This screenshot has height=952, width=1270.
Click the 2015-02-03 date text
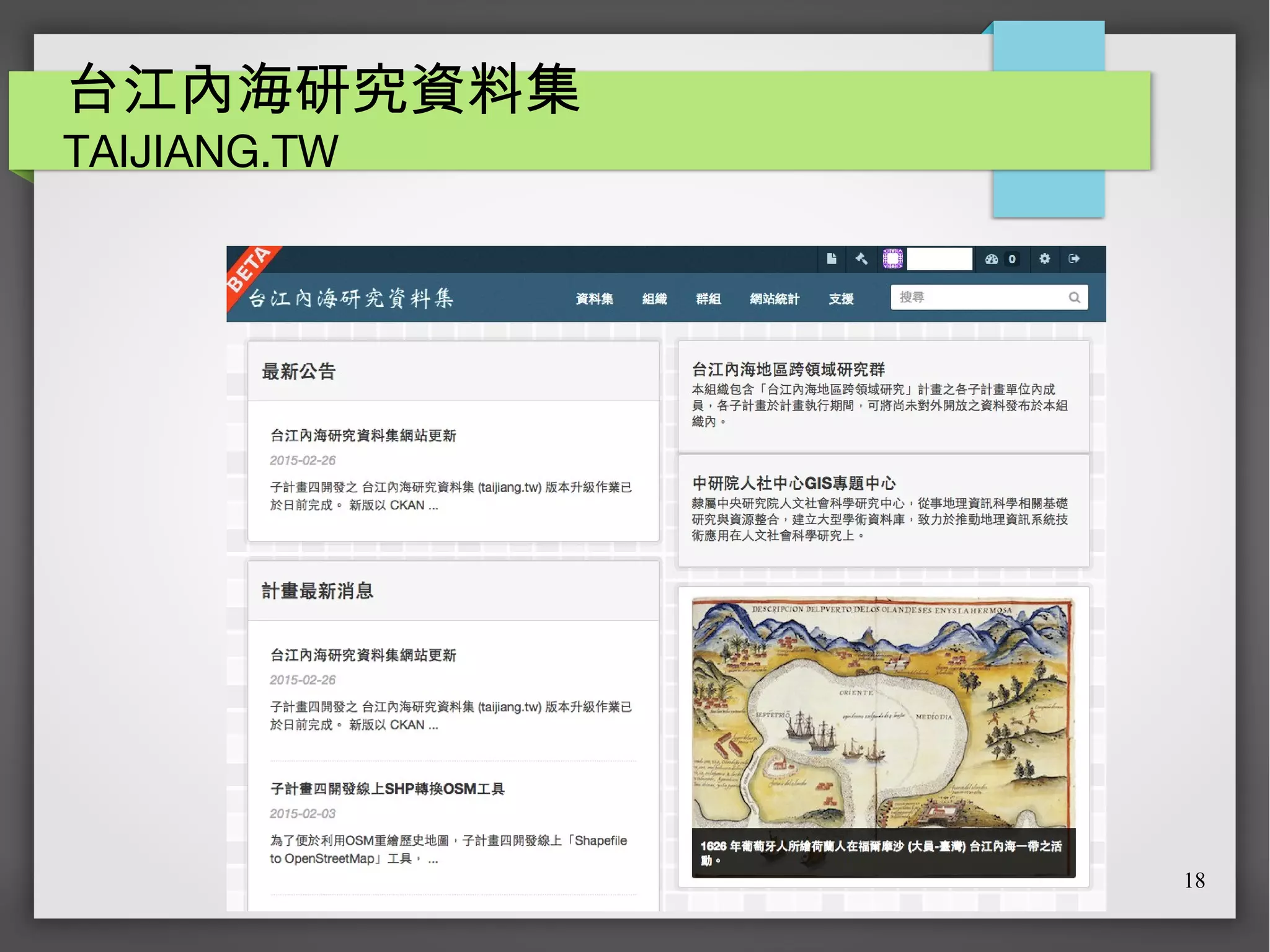coord(303,814)
